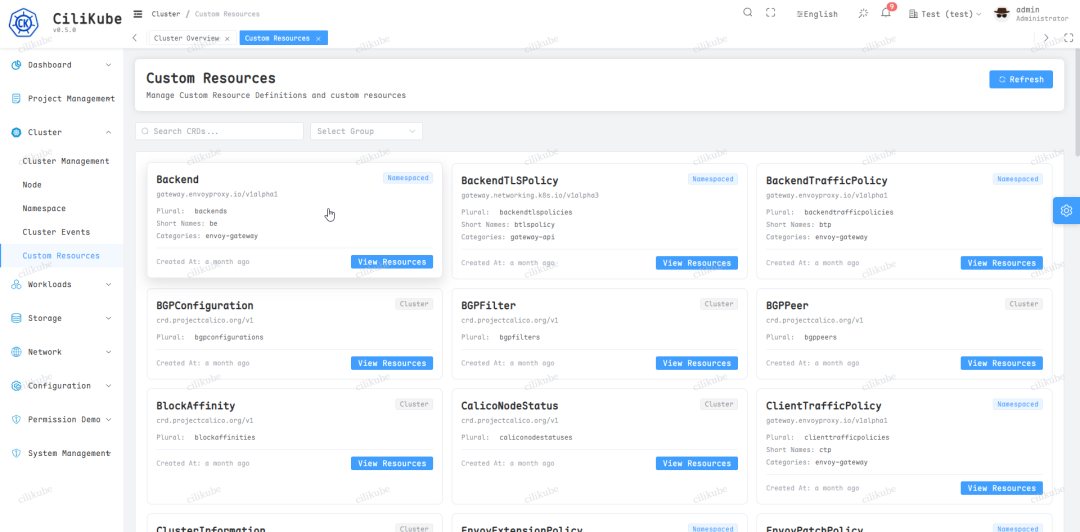View Resources for CalicoNodeStatus
Image resolution: width=1080 pixels, height=532 pixels.
[x=696, y=463]
